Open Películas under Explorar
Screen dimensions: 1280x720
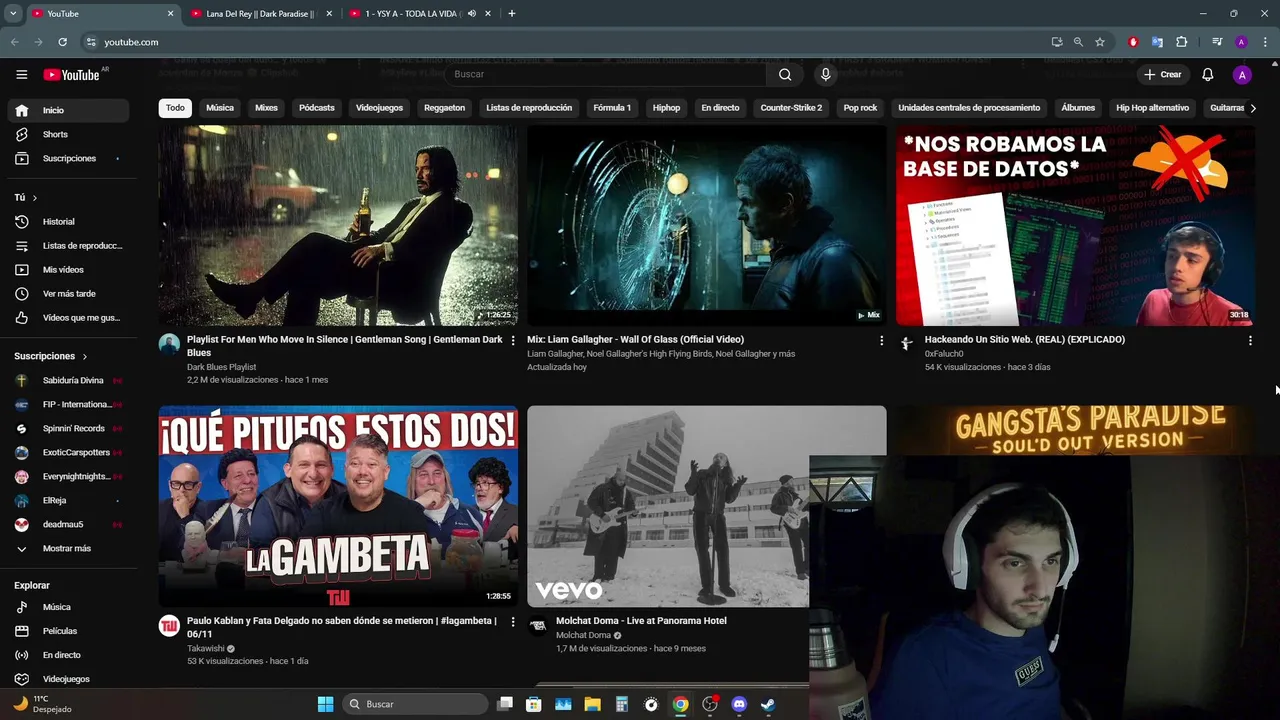click(69, 631)
